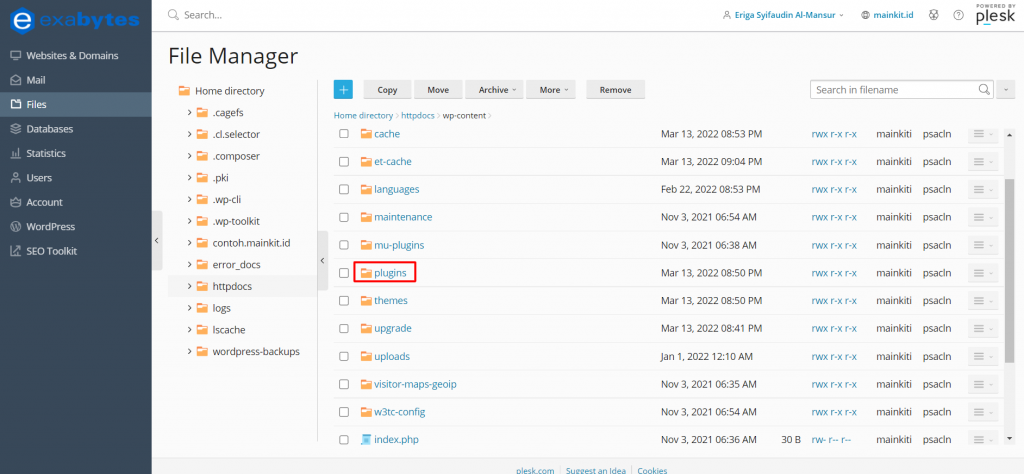Click scrollbar down arrow of file list
Viewport: 1024px width, 474px height.
click(x=1011, y=439)
